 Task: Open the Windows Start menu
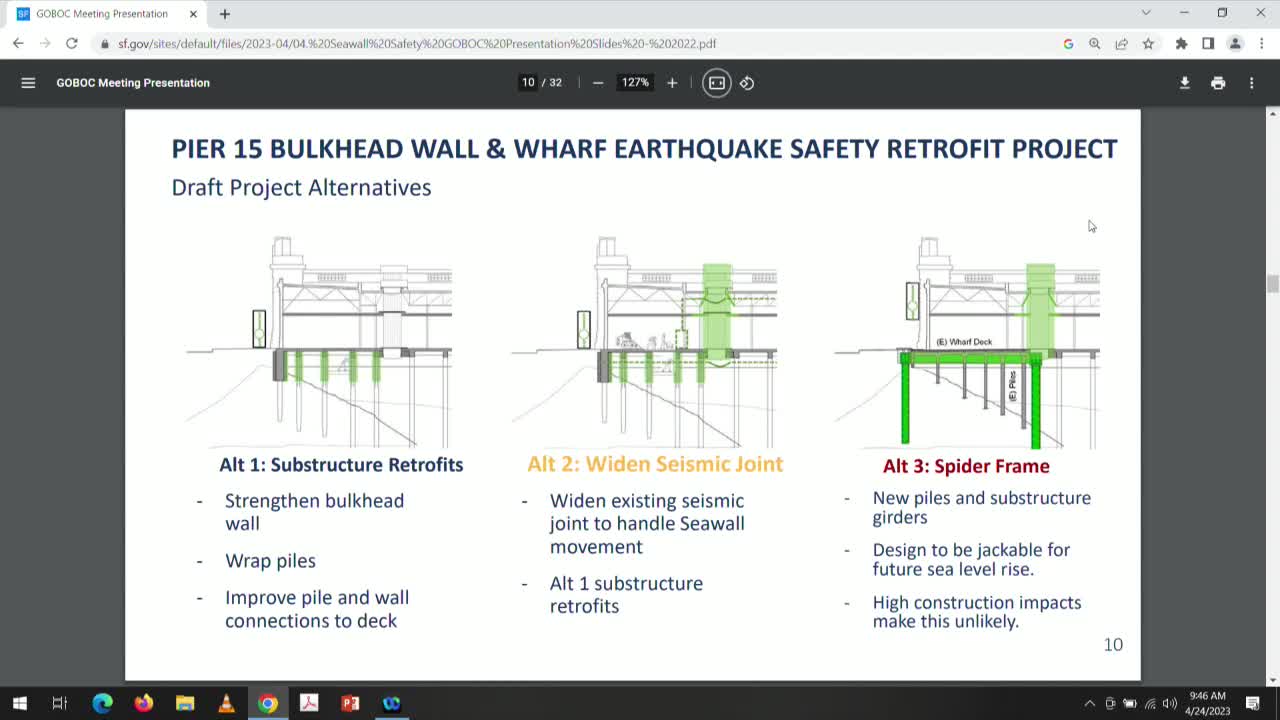click(19, 703)
